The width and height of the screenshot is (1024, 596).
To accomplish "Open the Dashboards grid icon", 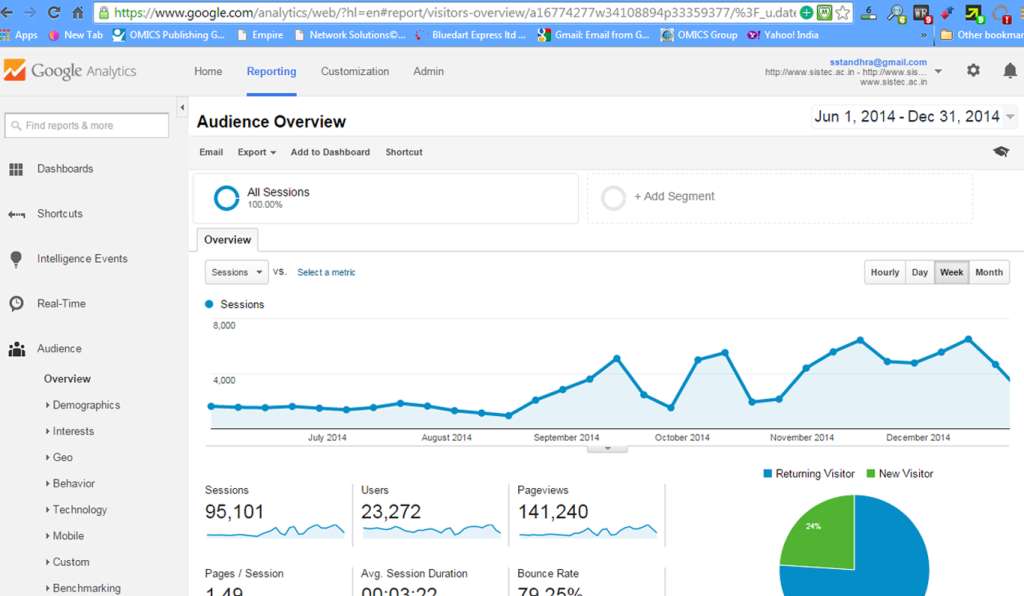I will coord(16,169).
